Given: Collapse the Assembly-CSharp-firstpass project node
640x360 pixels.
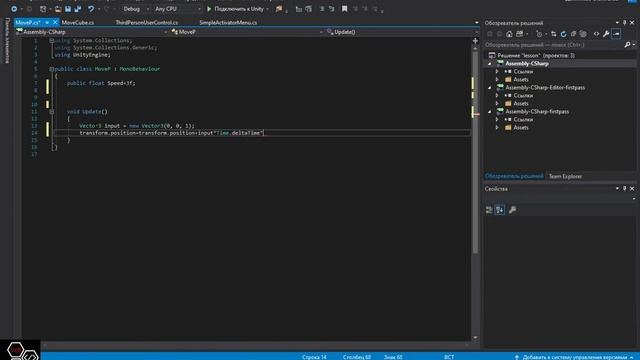Looking at the screenshot, I should point(490,111).
